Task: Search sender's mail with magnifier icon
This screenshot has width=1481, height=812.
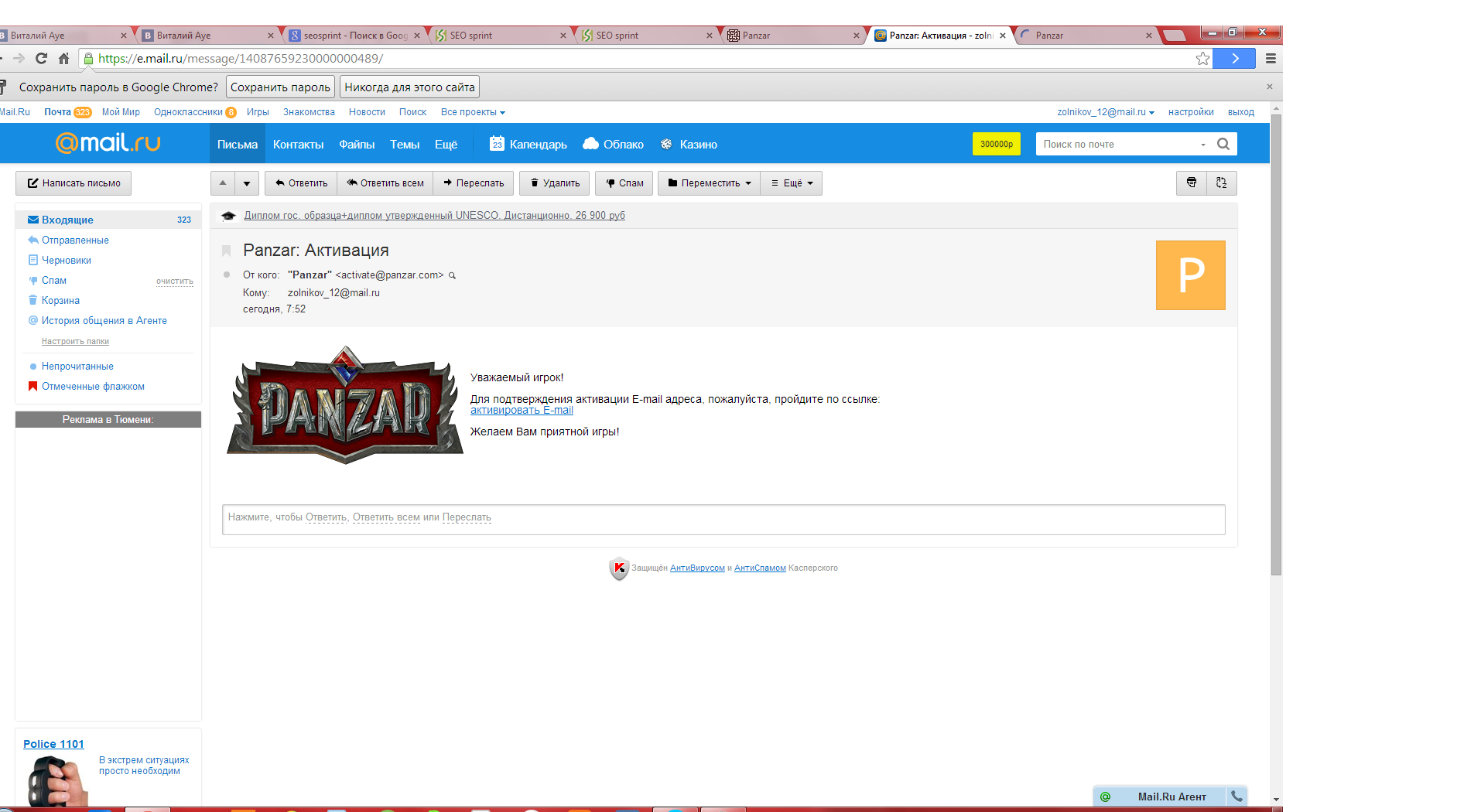Action: [x=453, y=275]
